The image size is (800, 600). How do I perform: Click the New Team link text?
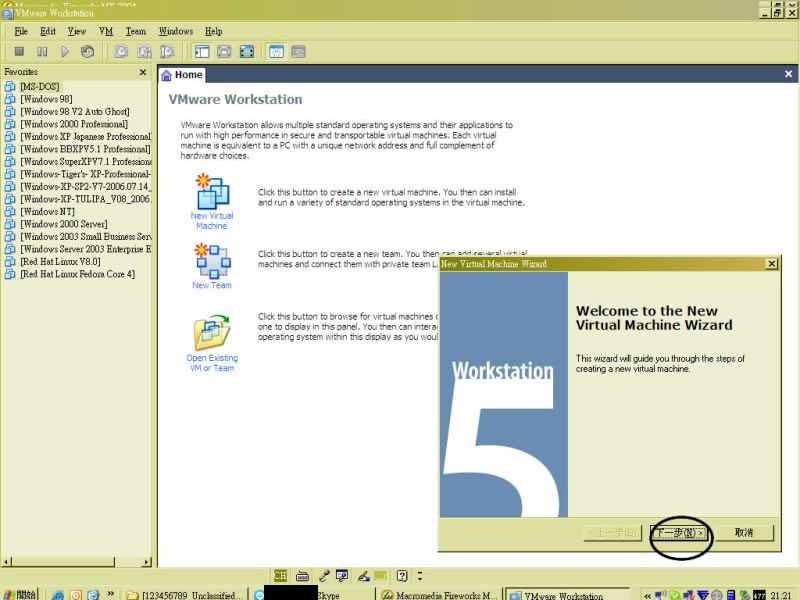[x=212, y=285]
